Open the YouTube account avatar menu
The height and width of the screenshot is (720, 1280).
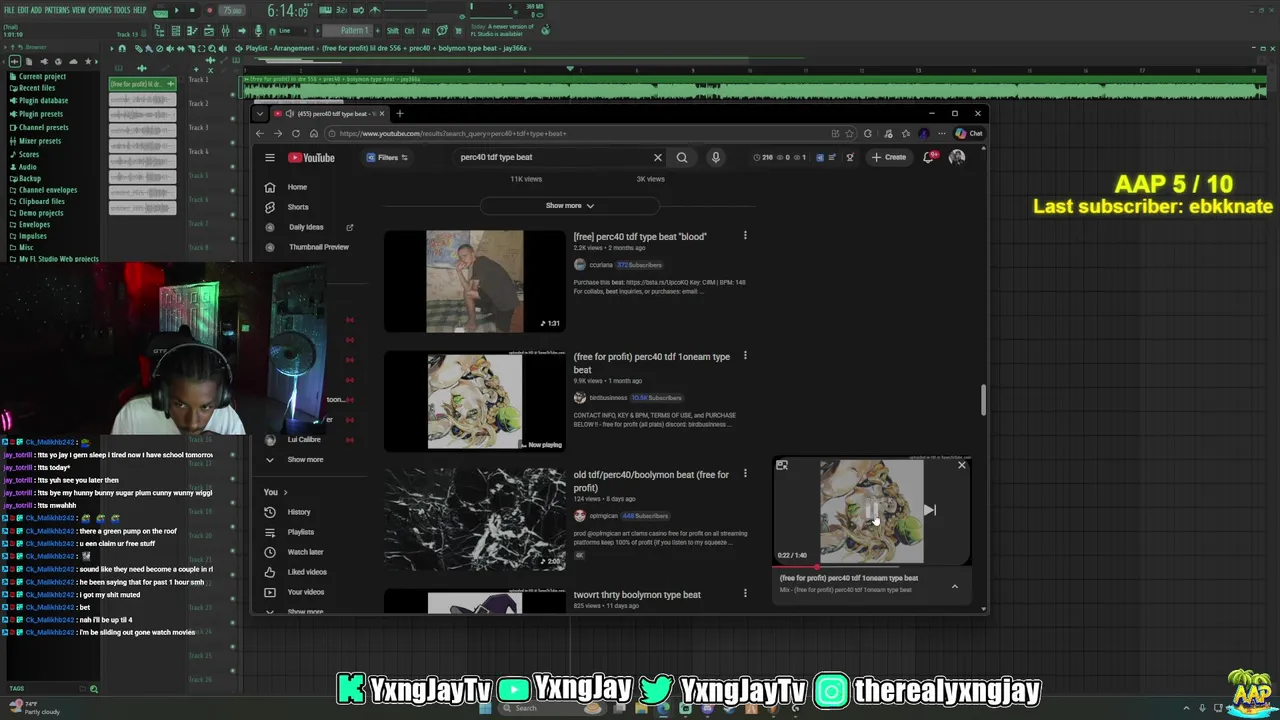(x=957, y=157)
